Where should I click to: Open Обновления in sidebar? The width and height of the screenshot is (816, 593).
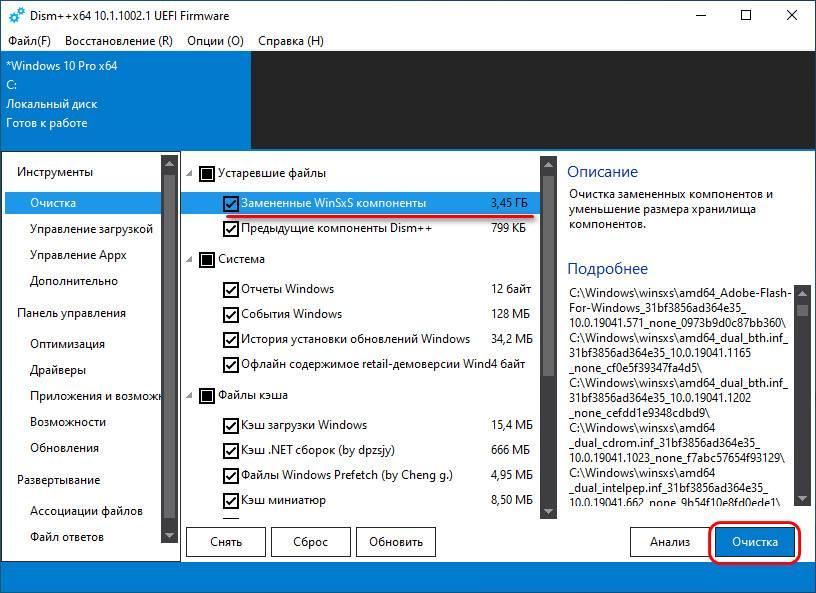click(64, 448)
